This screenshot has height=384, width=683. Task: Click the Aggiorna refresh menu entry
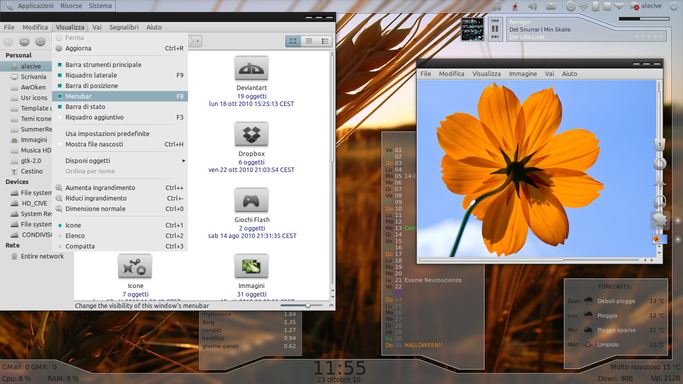(120, 48)
